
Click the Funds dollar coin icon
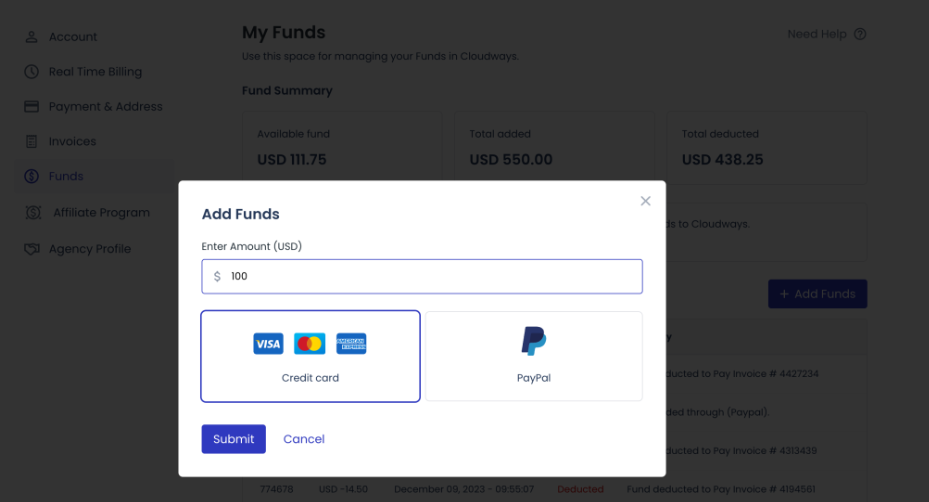coord(31,177)
